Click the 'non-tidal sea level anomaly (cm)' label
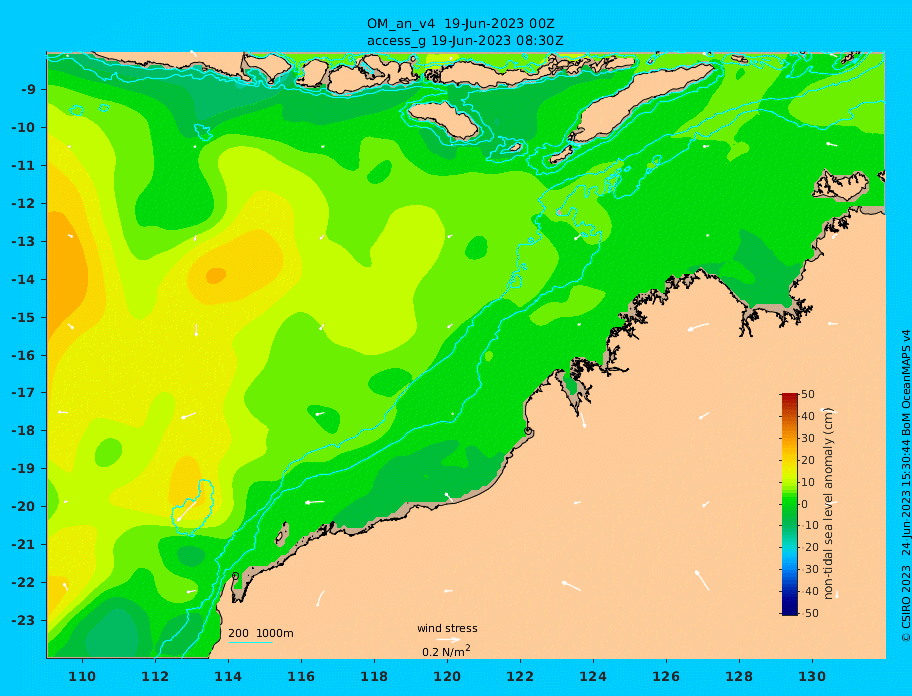The height and width of the screenshot is (696, 912). point(829,504)
